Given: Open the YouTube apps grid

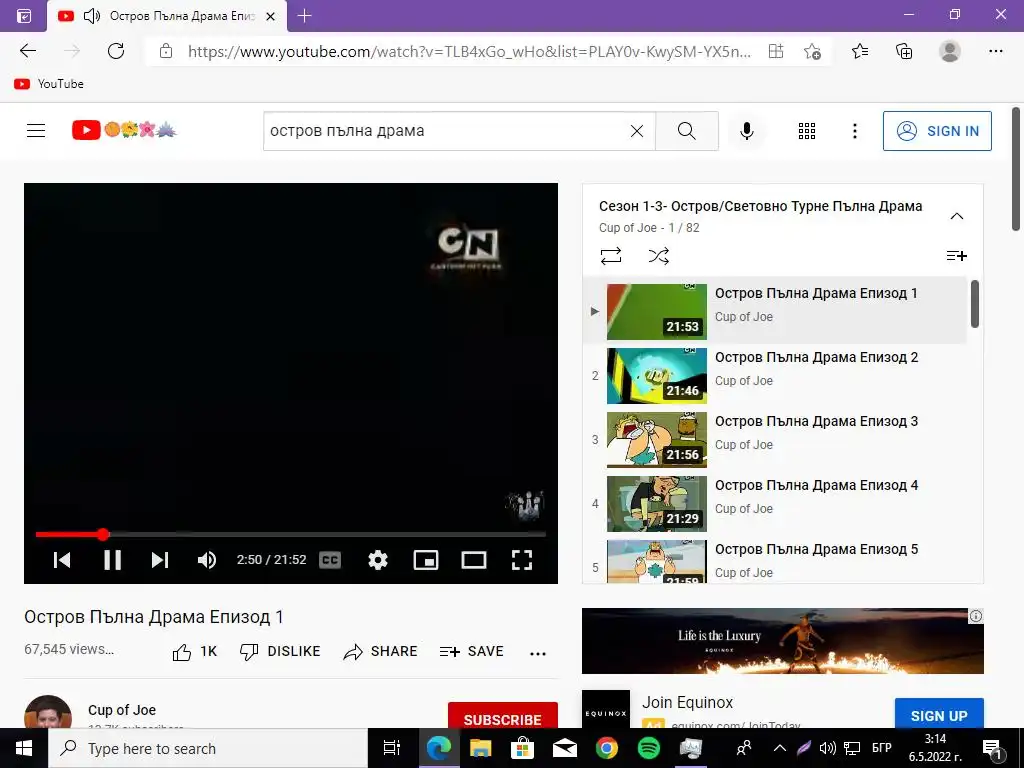Looking at the screenshot, I should (807, 131).
